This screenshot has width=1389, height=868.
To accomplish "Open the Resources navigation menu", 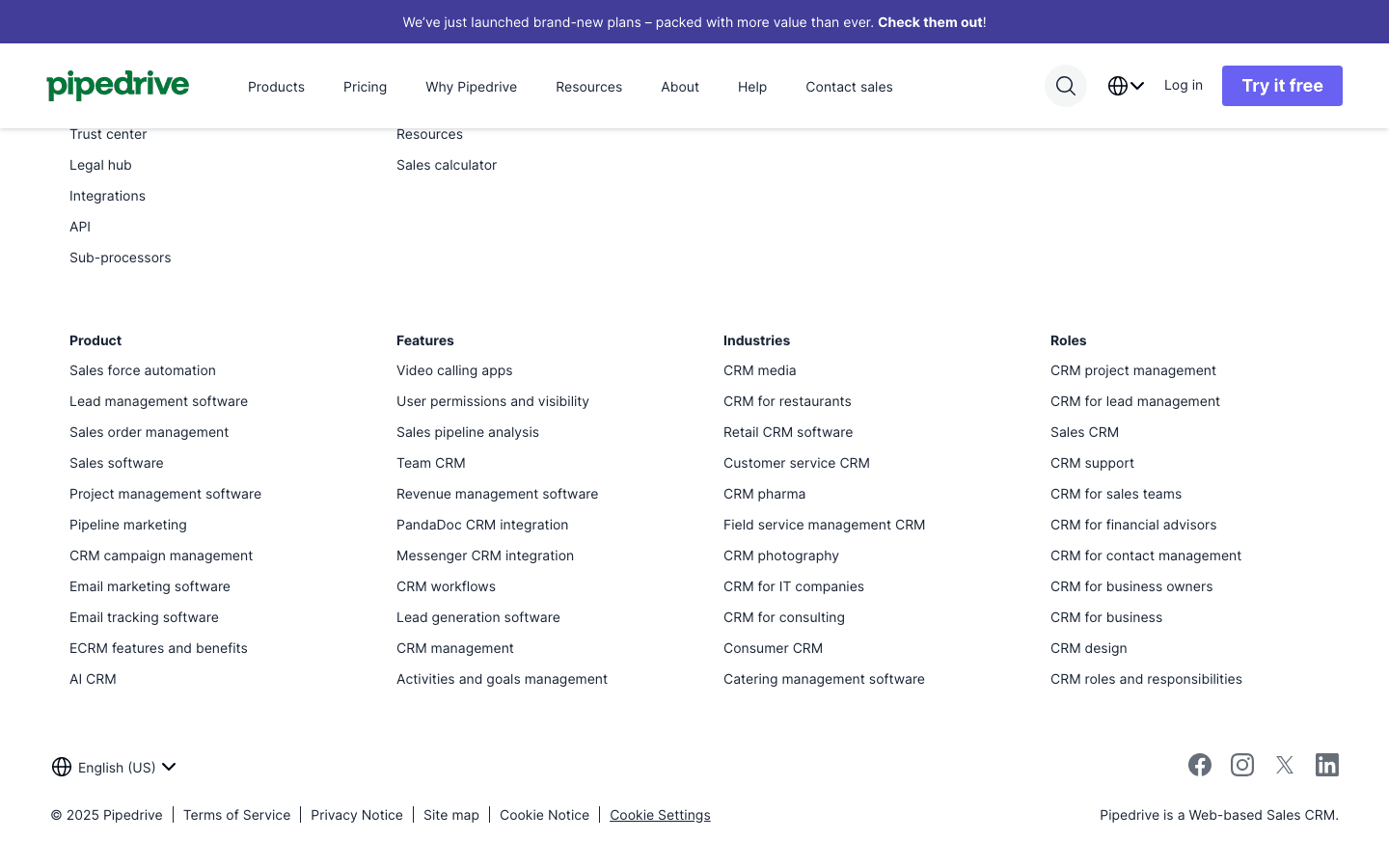I will point(588,87).
